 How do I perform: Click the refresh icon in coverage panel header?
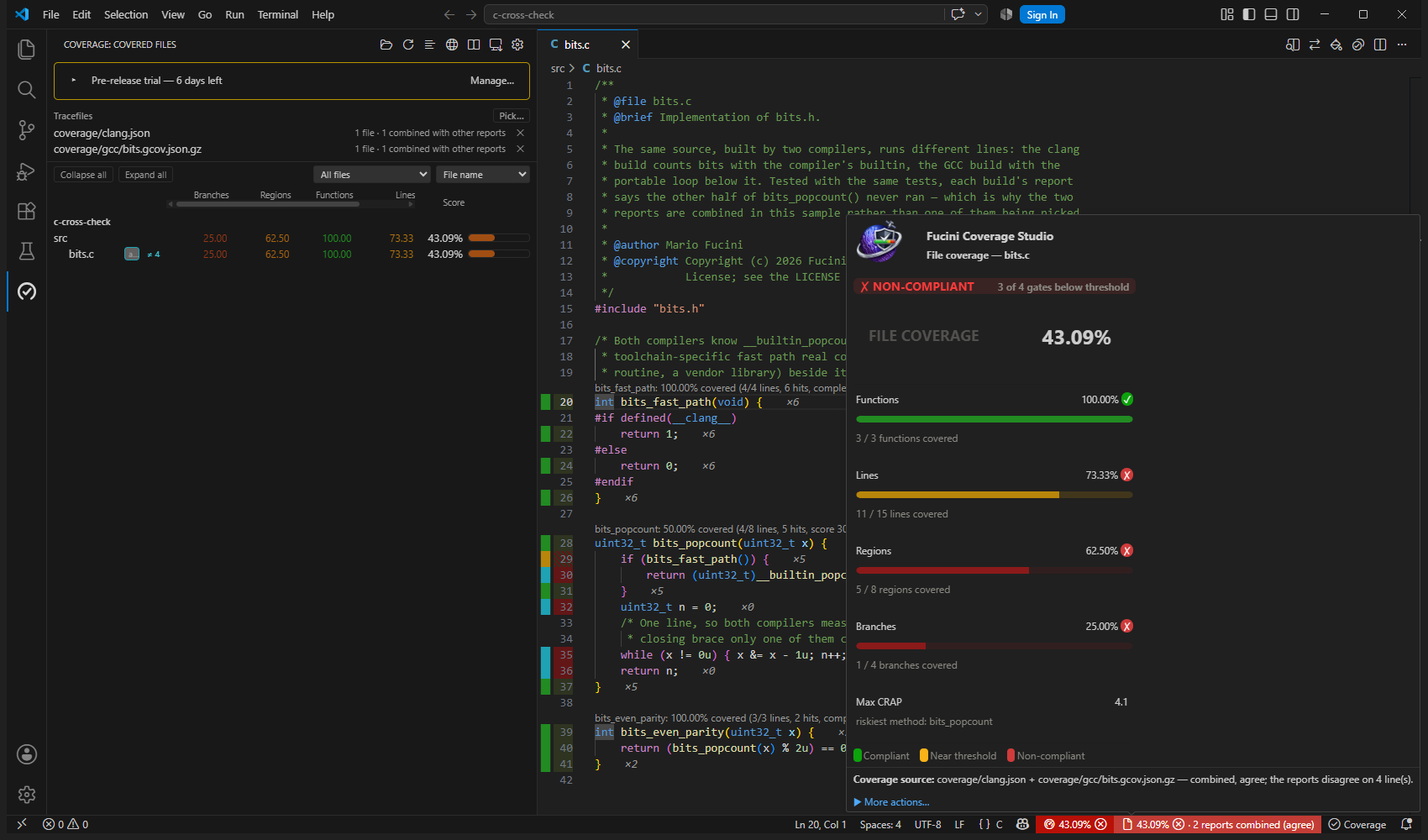click(408, 45)
